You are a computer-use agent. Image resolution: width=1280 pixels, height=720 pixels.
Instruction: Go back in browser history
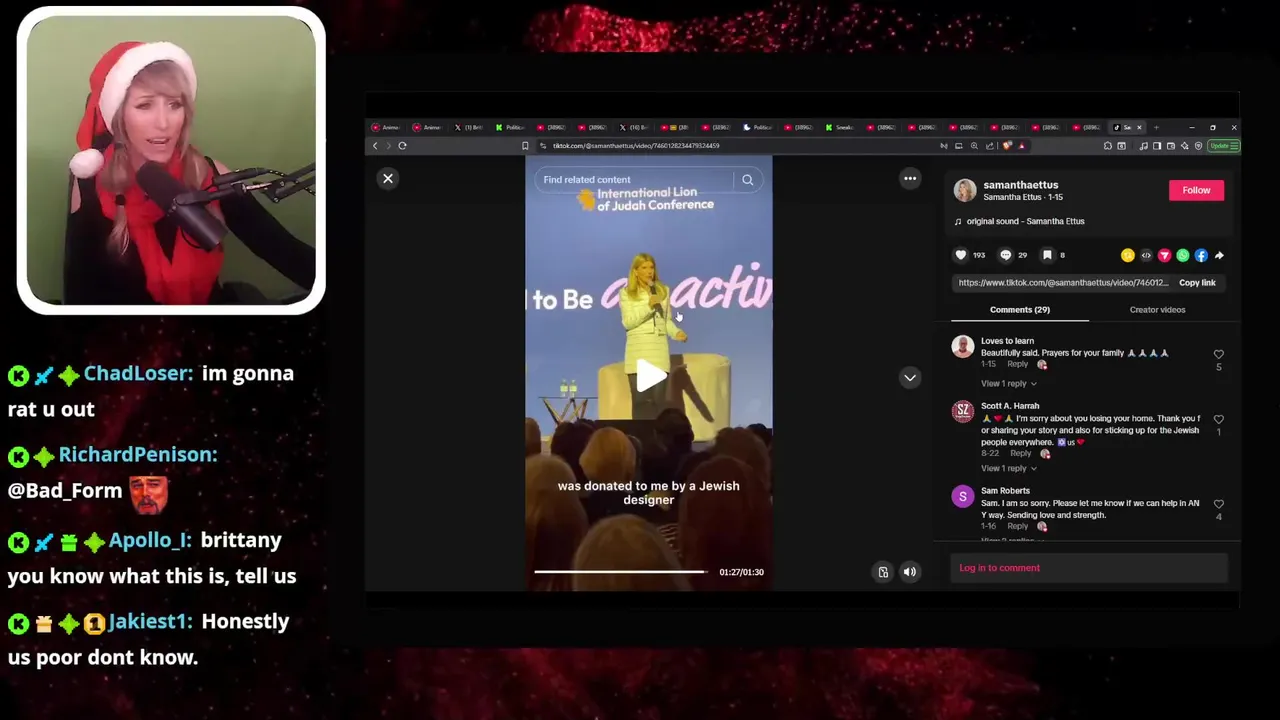point(375,146)
